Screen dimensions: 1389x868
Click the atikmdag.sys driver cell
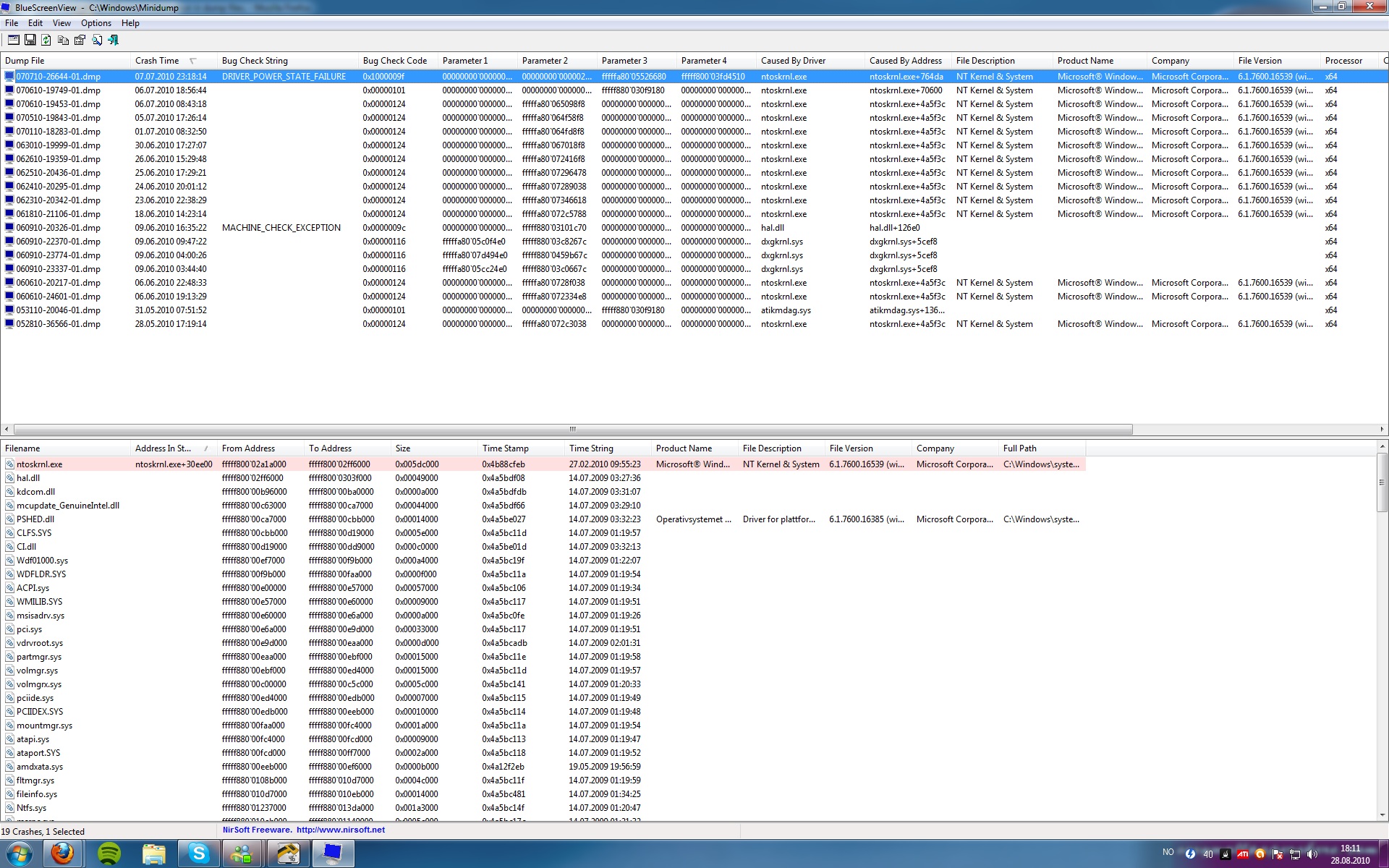pyautogui.click(x=786, y=310)
